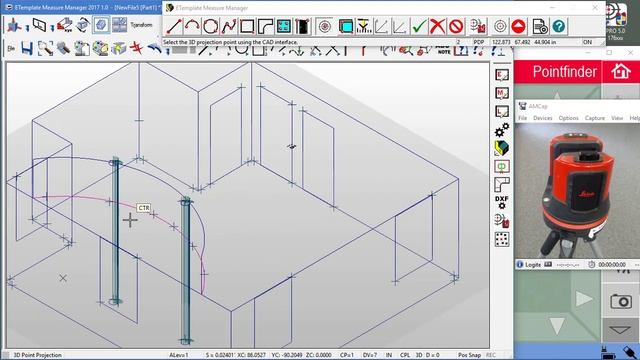Viewport: 640px width, 360px height.
Task: Click the cyan fit-to-corners icon
Action: (284, 27)
